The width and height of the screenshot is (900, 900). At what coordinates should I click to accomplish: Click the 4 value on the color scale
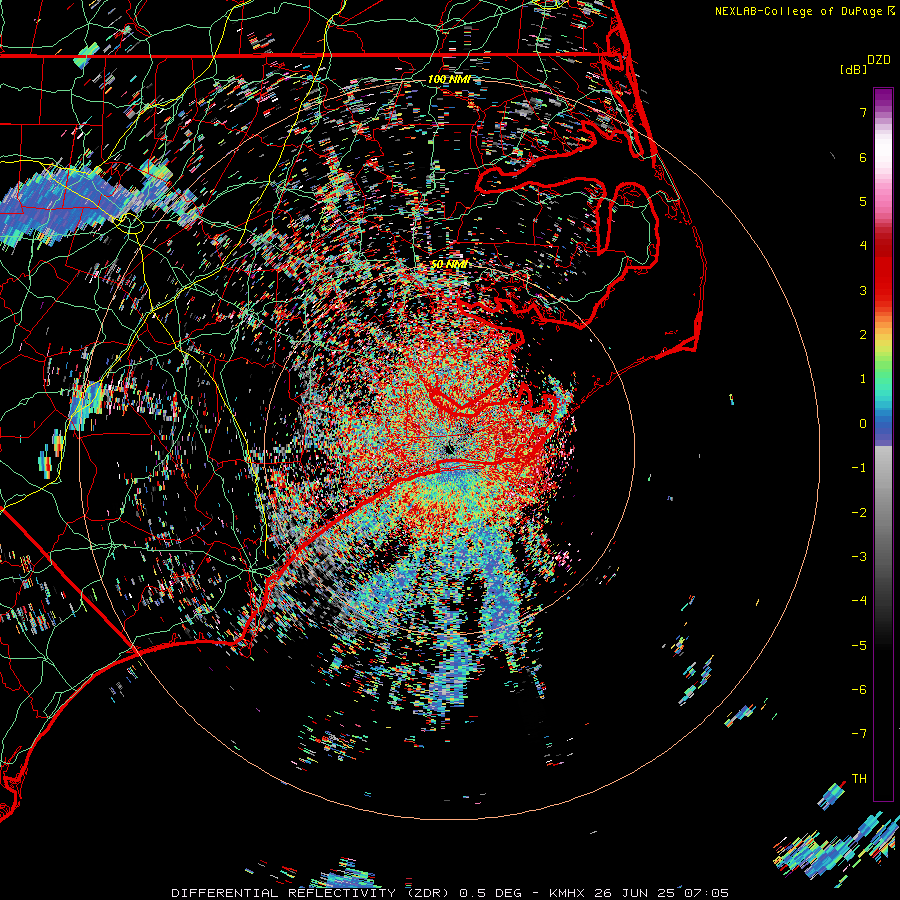pos(863,246)
